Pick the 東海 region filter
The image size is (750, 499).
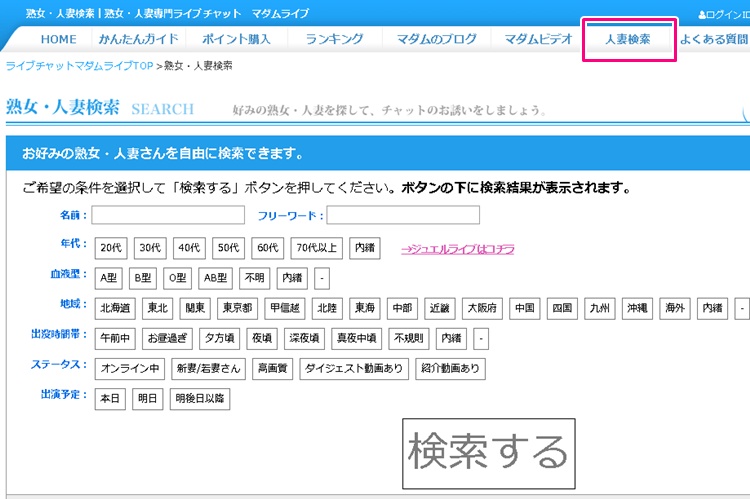(365, 308)
